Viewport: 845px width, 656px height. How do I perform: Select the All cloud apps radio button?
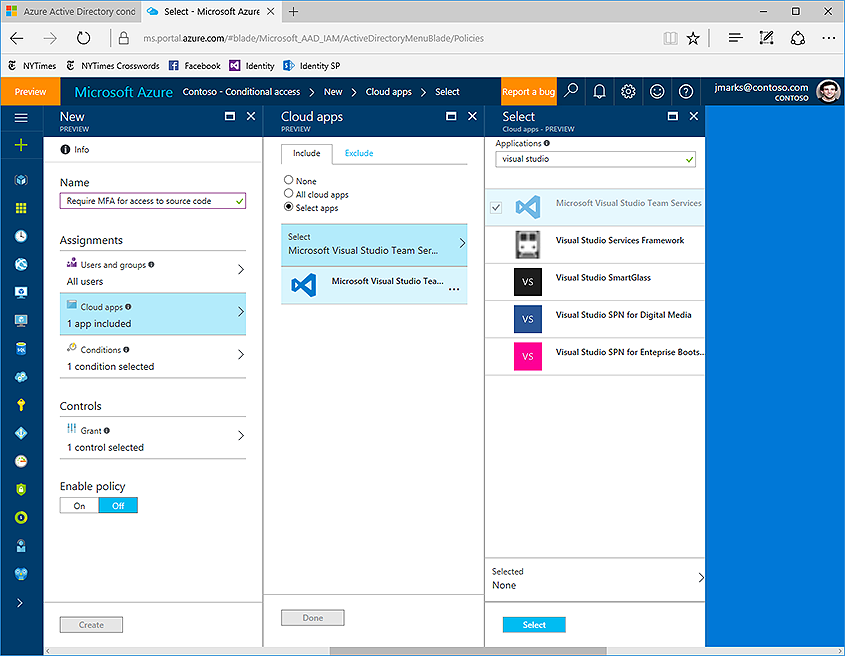pyautogui.click(x=288, y=194)
